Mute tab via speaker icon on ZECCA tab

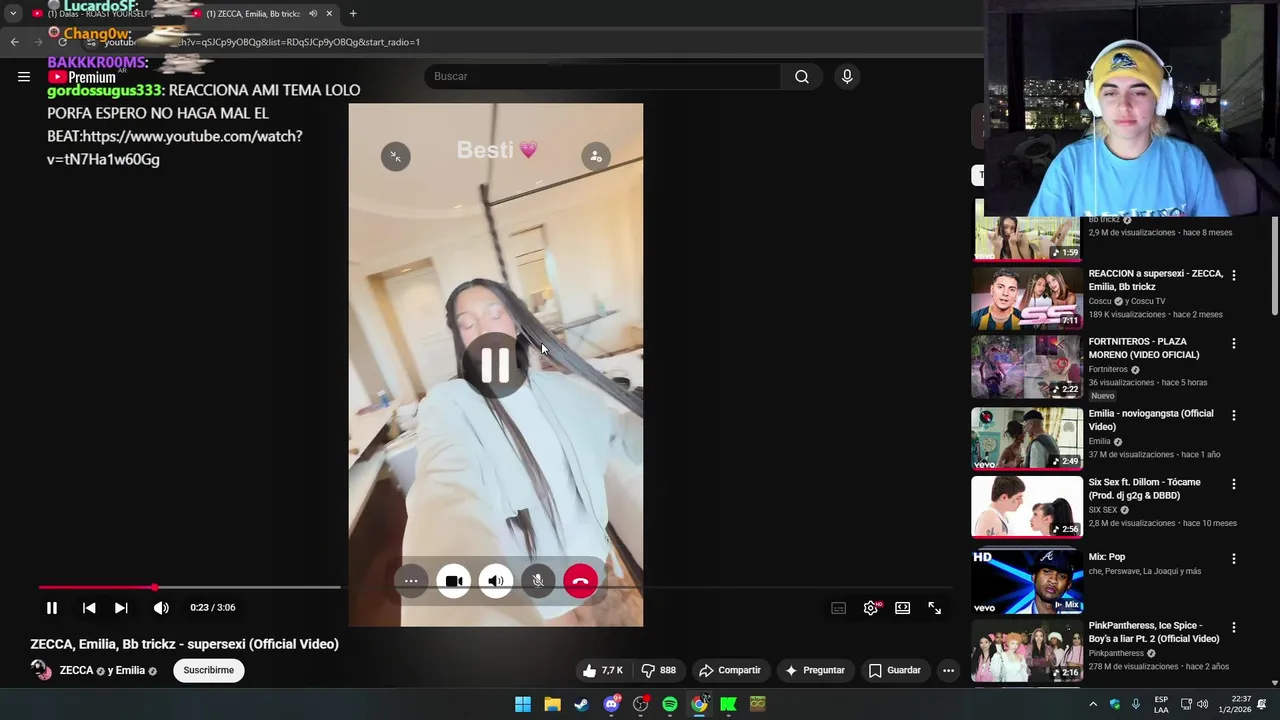click(312, 14)
